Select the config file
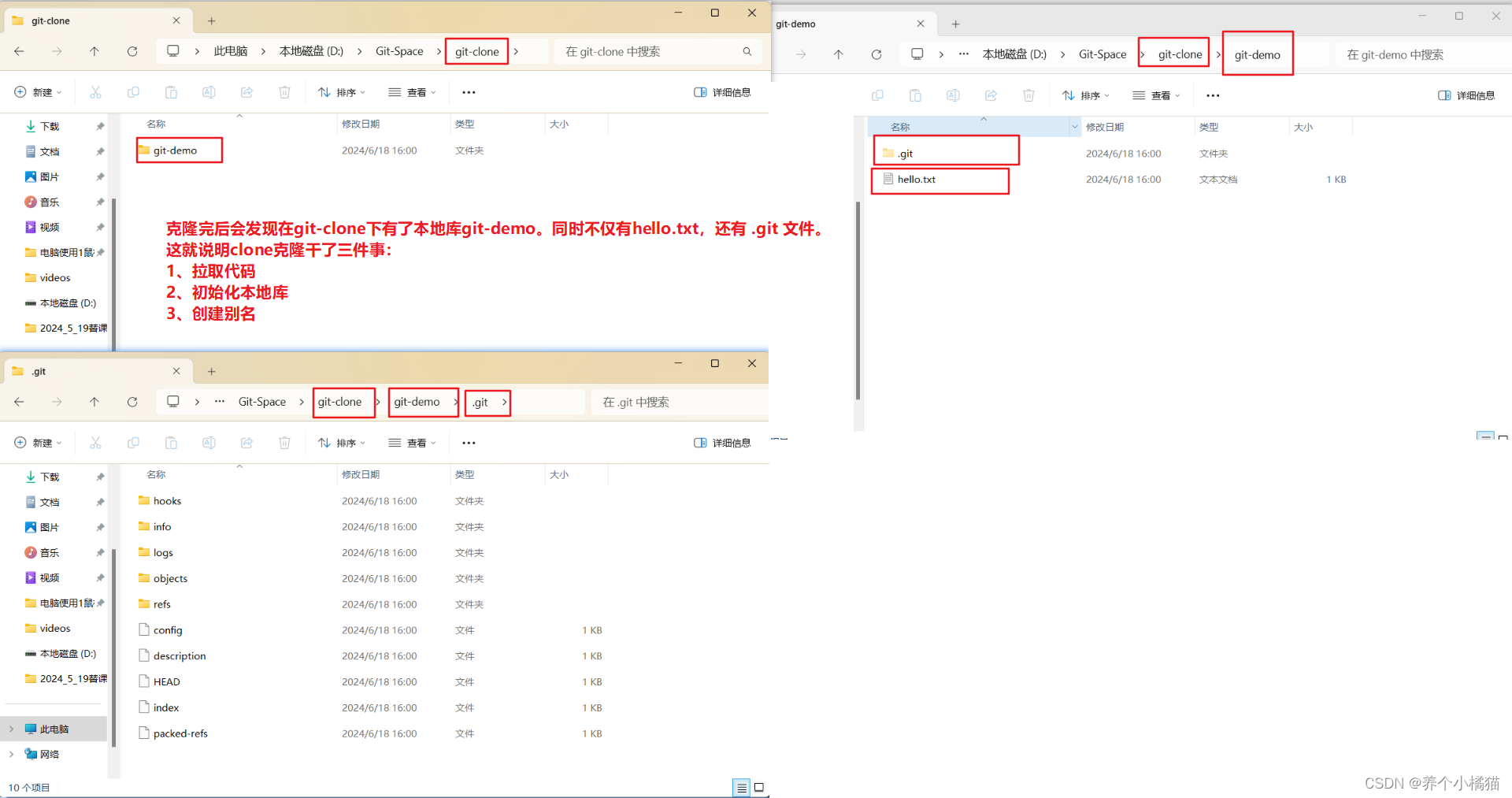 point(168,630)
